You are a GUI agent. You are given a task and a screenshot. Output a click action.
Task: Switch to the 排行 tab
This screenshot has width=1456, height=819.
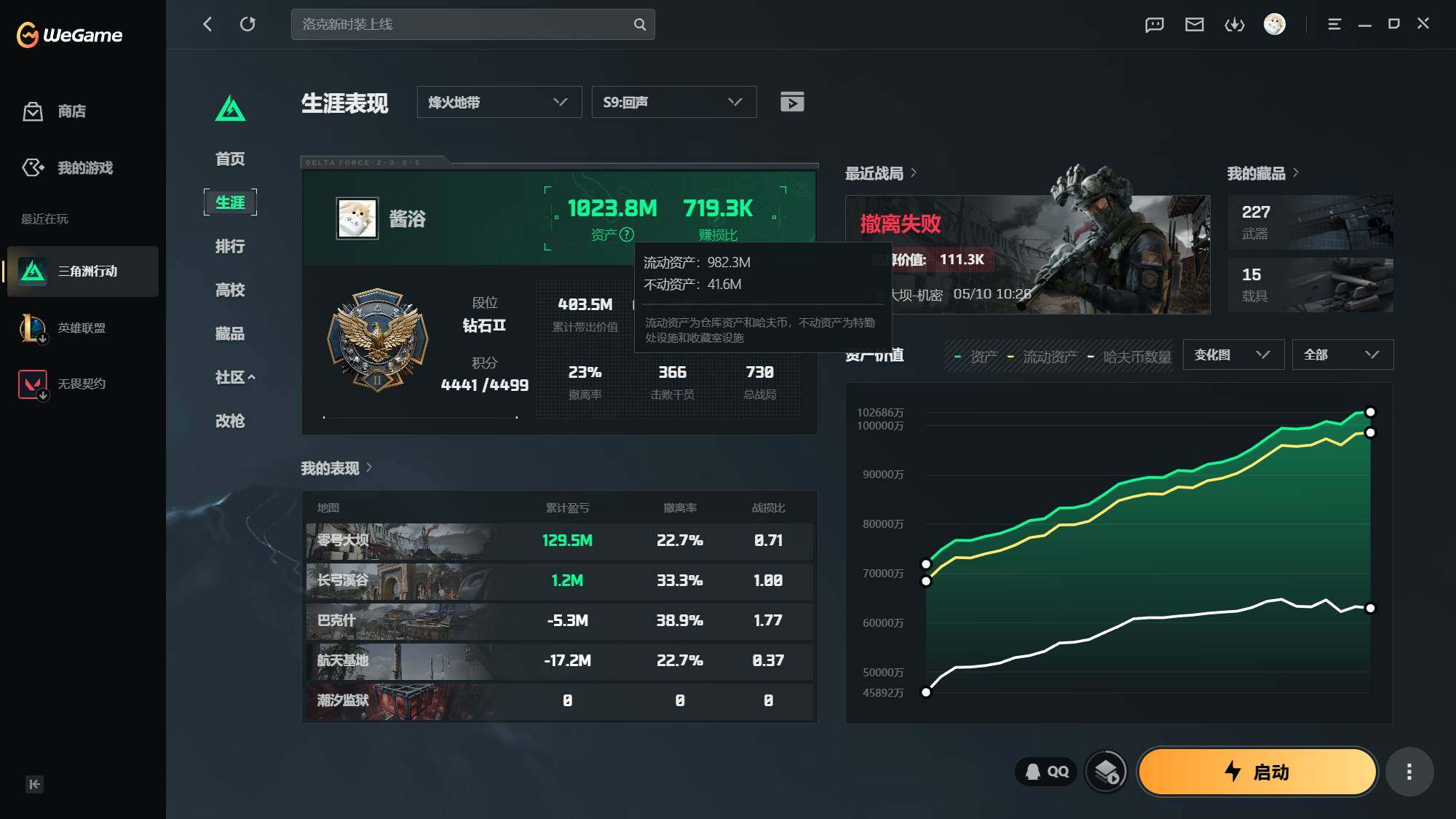click(x=230, y=246)
